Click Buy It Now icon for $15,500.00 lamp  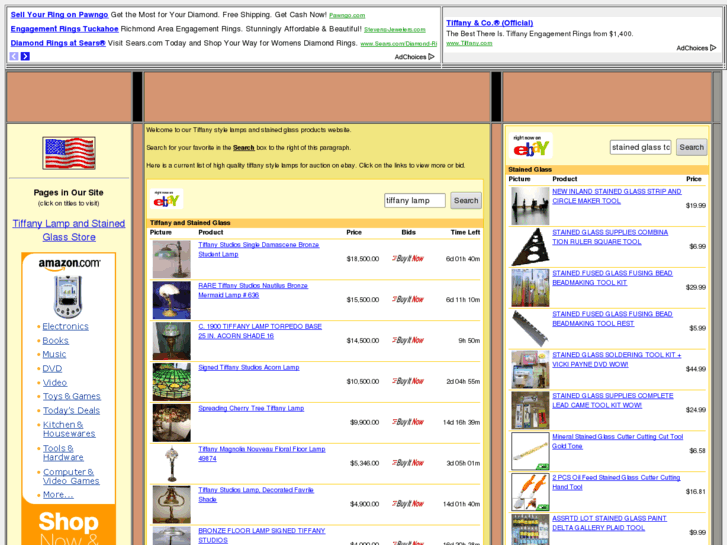(x=408, y=299)
